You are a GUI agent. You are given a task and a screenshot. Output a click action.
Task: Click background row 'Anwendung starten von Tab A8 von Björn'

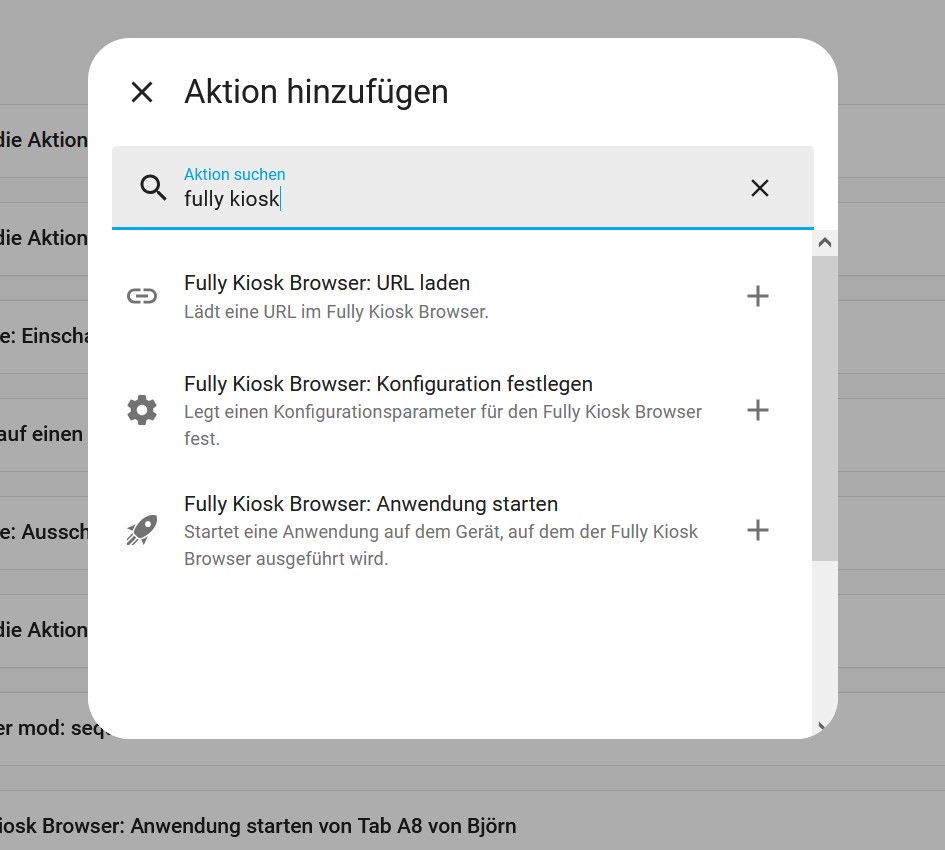[258, 826]
